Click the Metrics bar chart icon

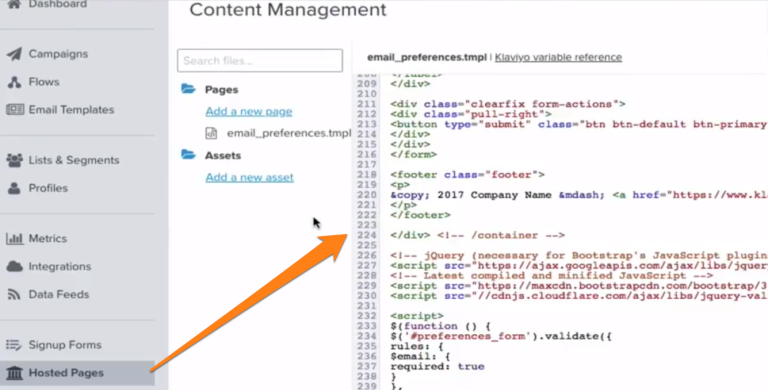[x=15, y=239]
